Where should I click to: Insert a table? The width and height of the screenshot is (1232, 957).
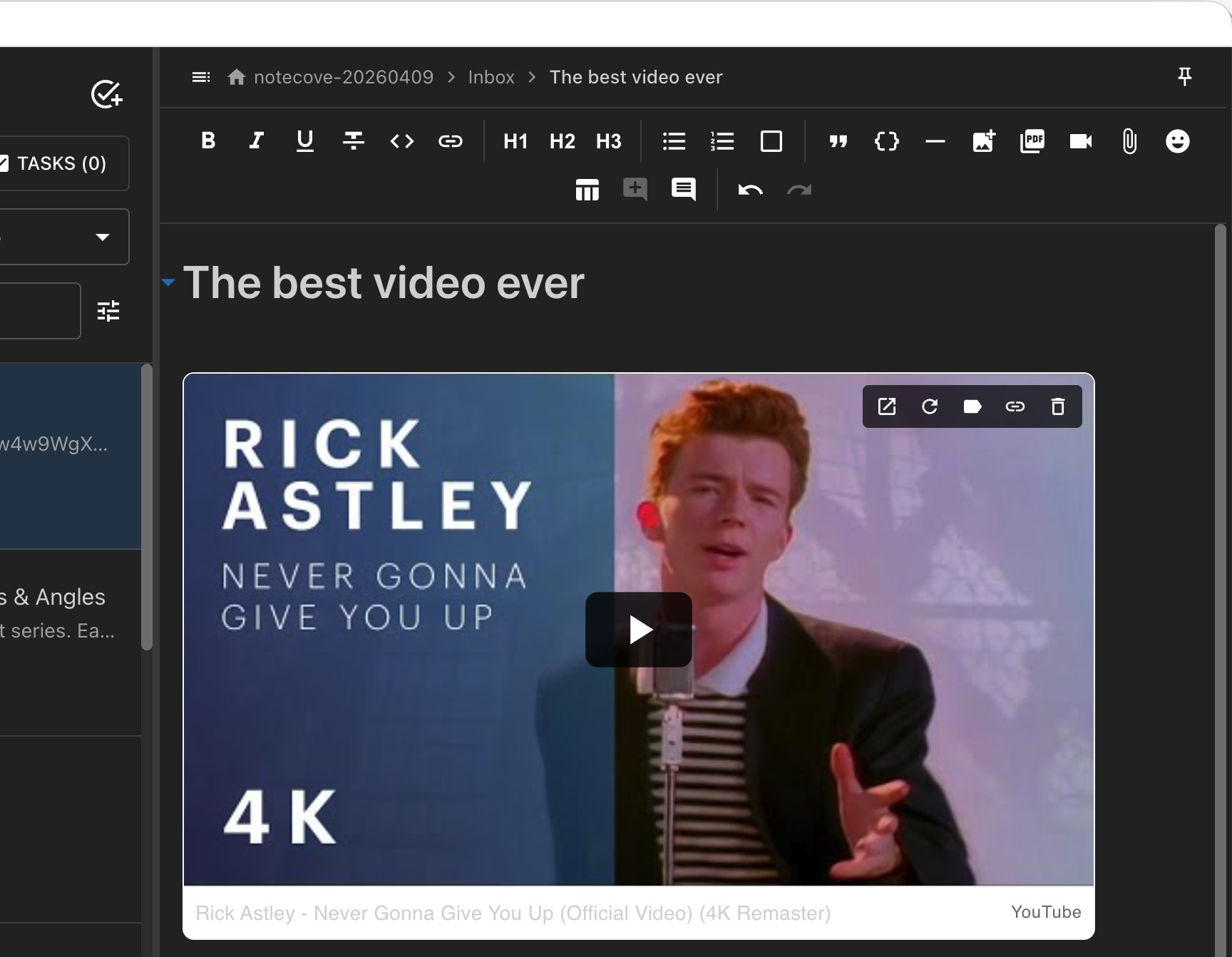[x=587, y=190]
